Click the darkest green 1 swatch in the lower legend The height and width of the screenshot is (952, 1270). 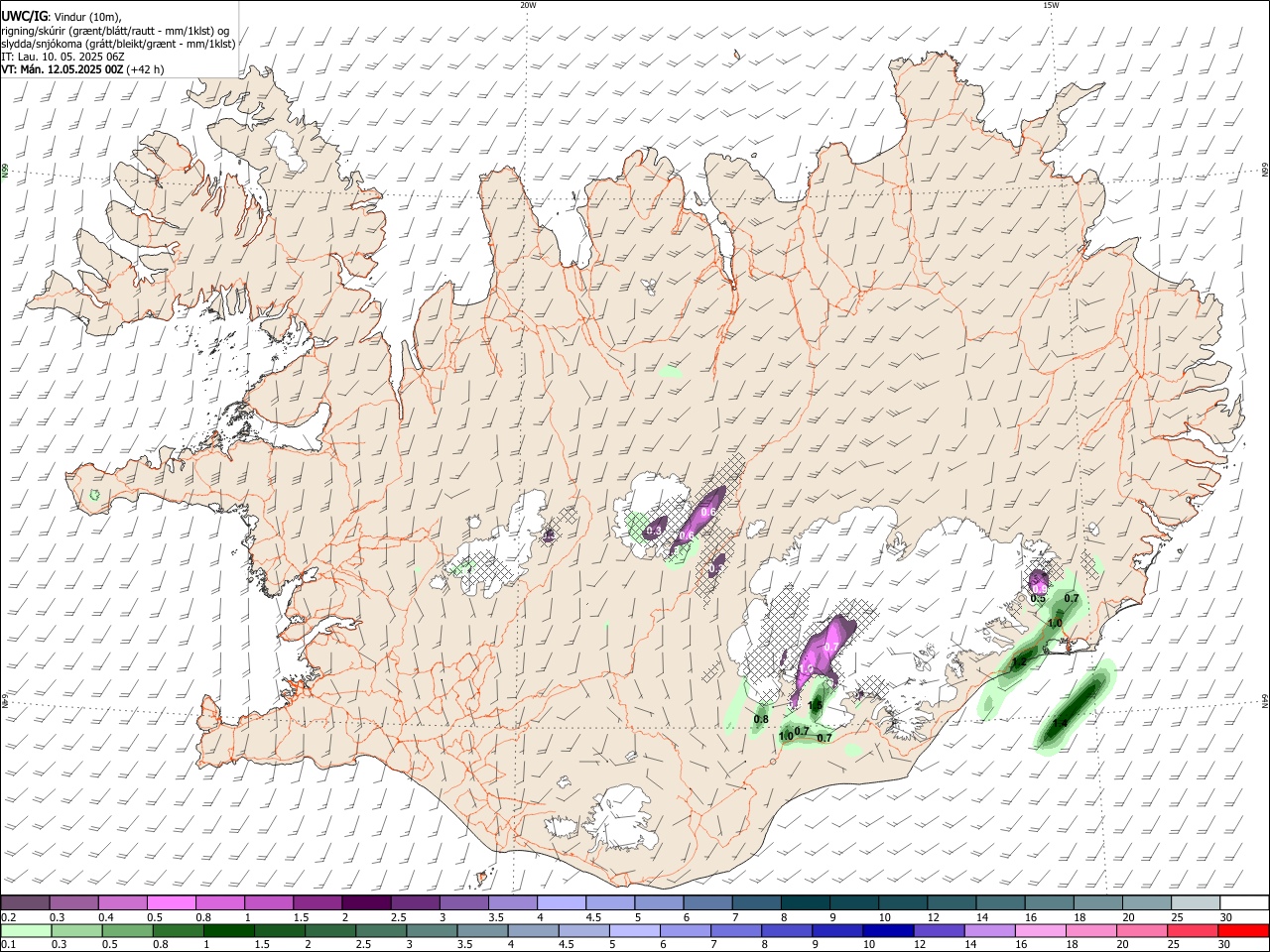click(x=228, y=930)
